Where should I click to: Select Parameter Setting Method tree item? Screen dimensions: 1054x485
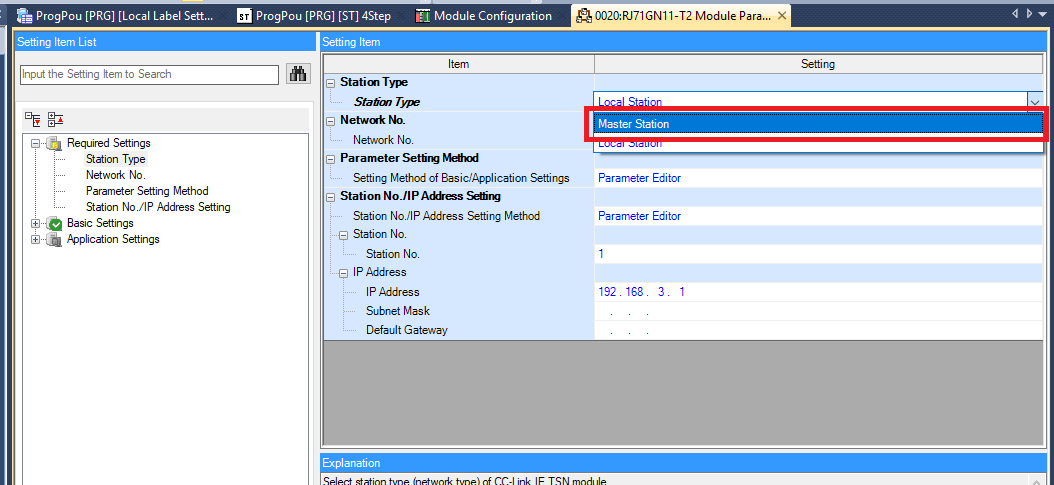tap(147, 191)
